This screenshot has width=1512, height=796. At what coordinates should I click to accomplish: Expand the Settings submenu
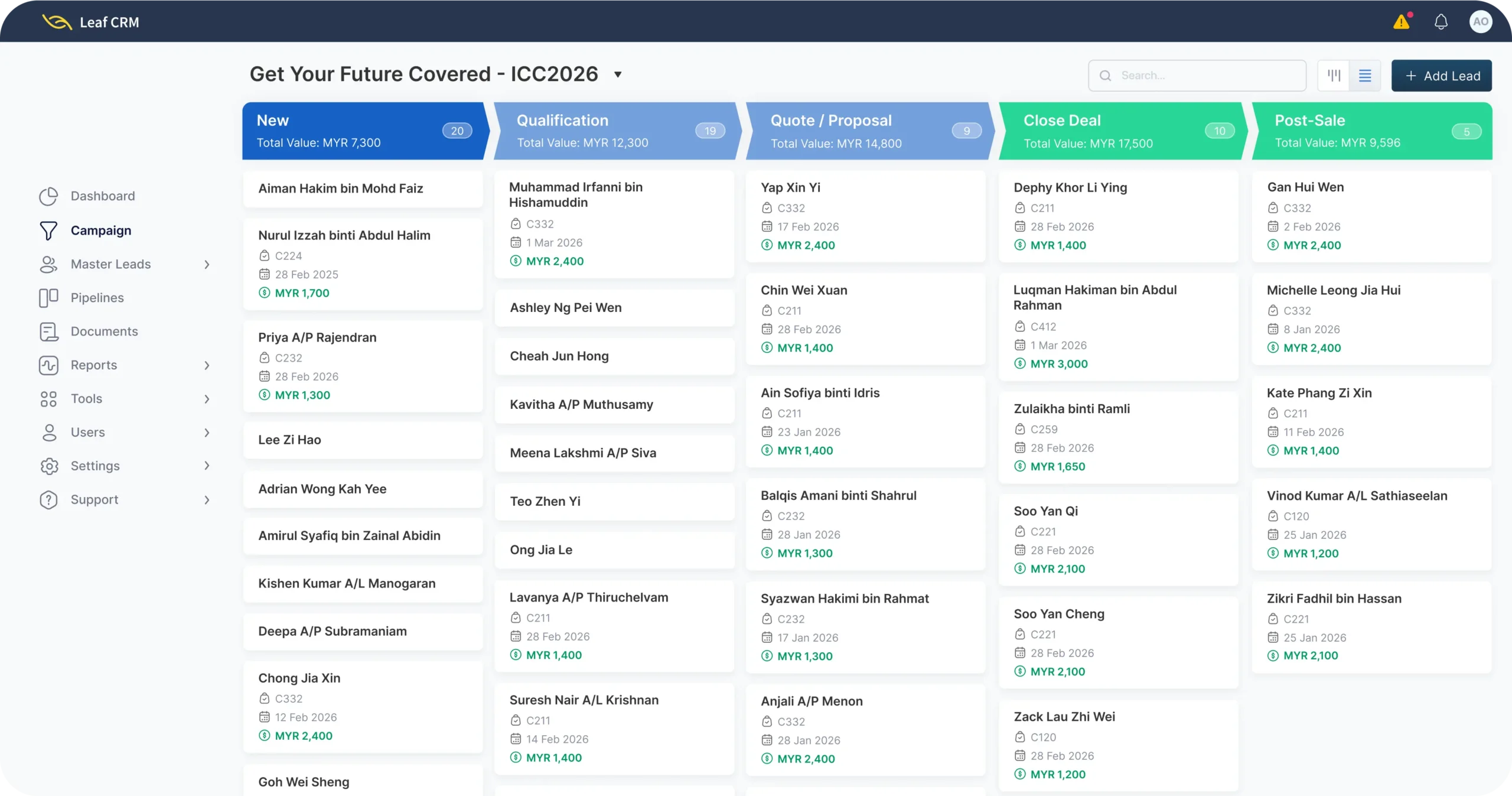pos(207,466)
